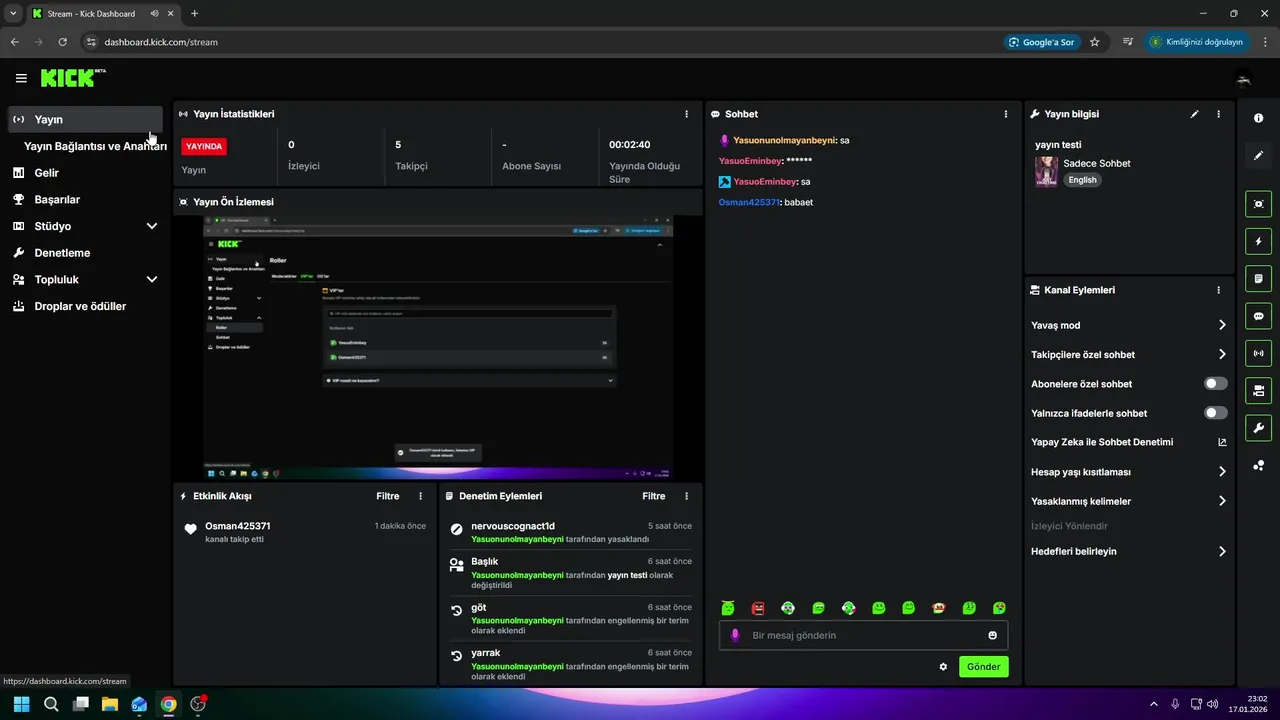Open the emoji picker in chat input
This screenshot has width=1280, height=720.
point(993,635)
